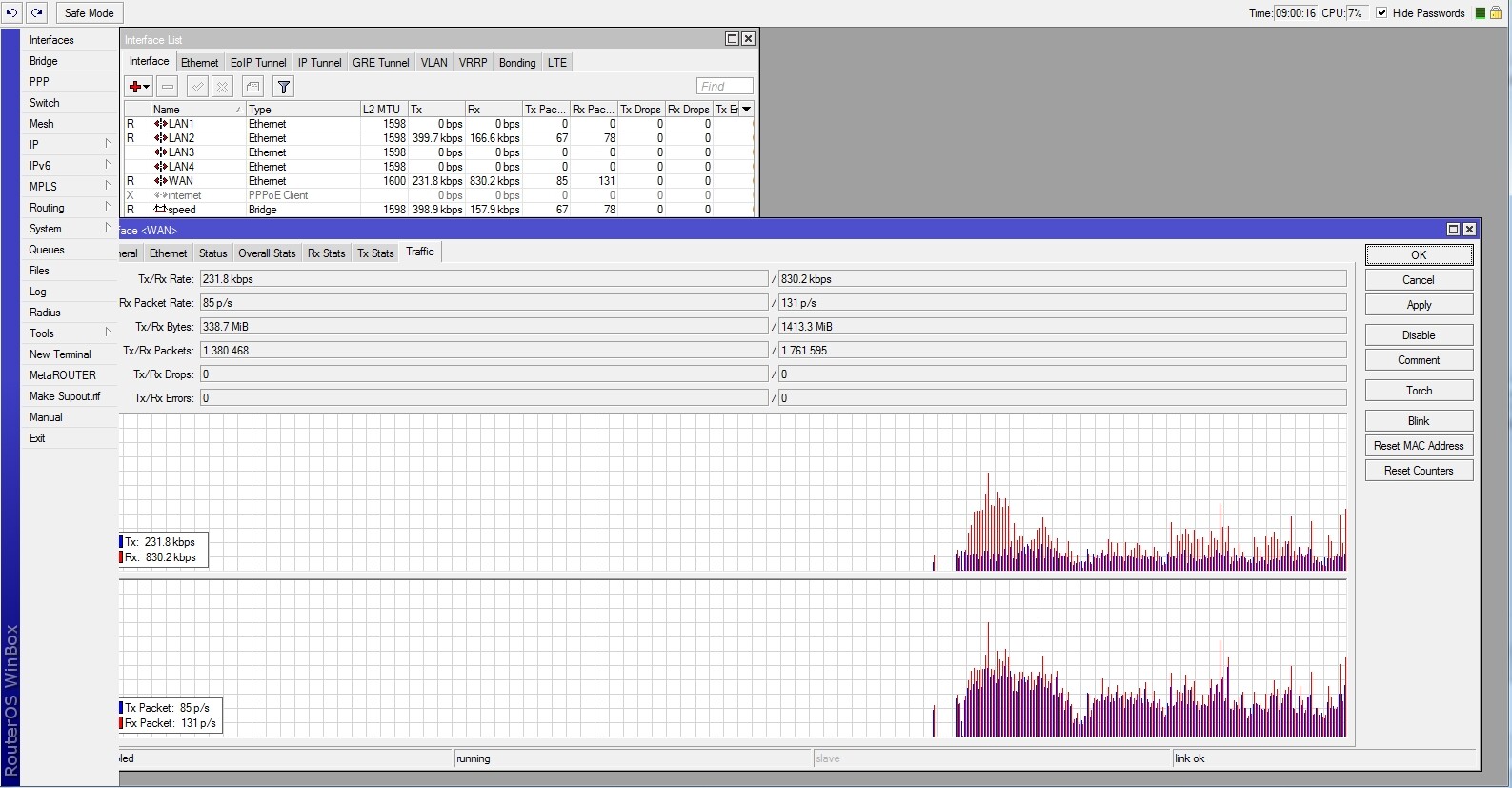Click the comment note toolbar icon
The height and width of the screenshot is (788, 1512).
[x=252, y=87]
